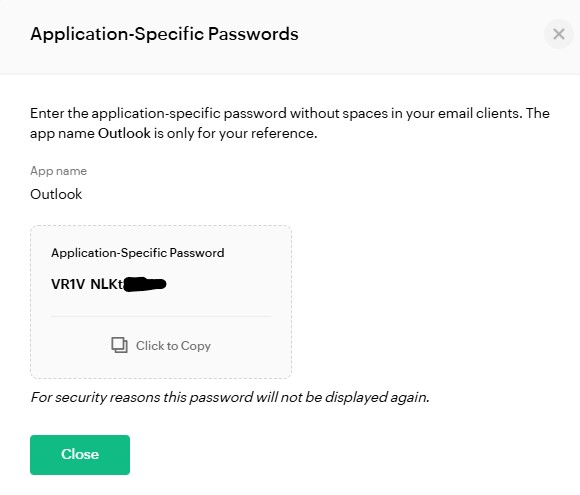Click the phrase 'without spaces' in instructions

tap(315, 113)
